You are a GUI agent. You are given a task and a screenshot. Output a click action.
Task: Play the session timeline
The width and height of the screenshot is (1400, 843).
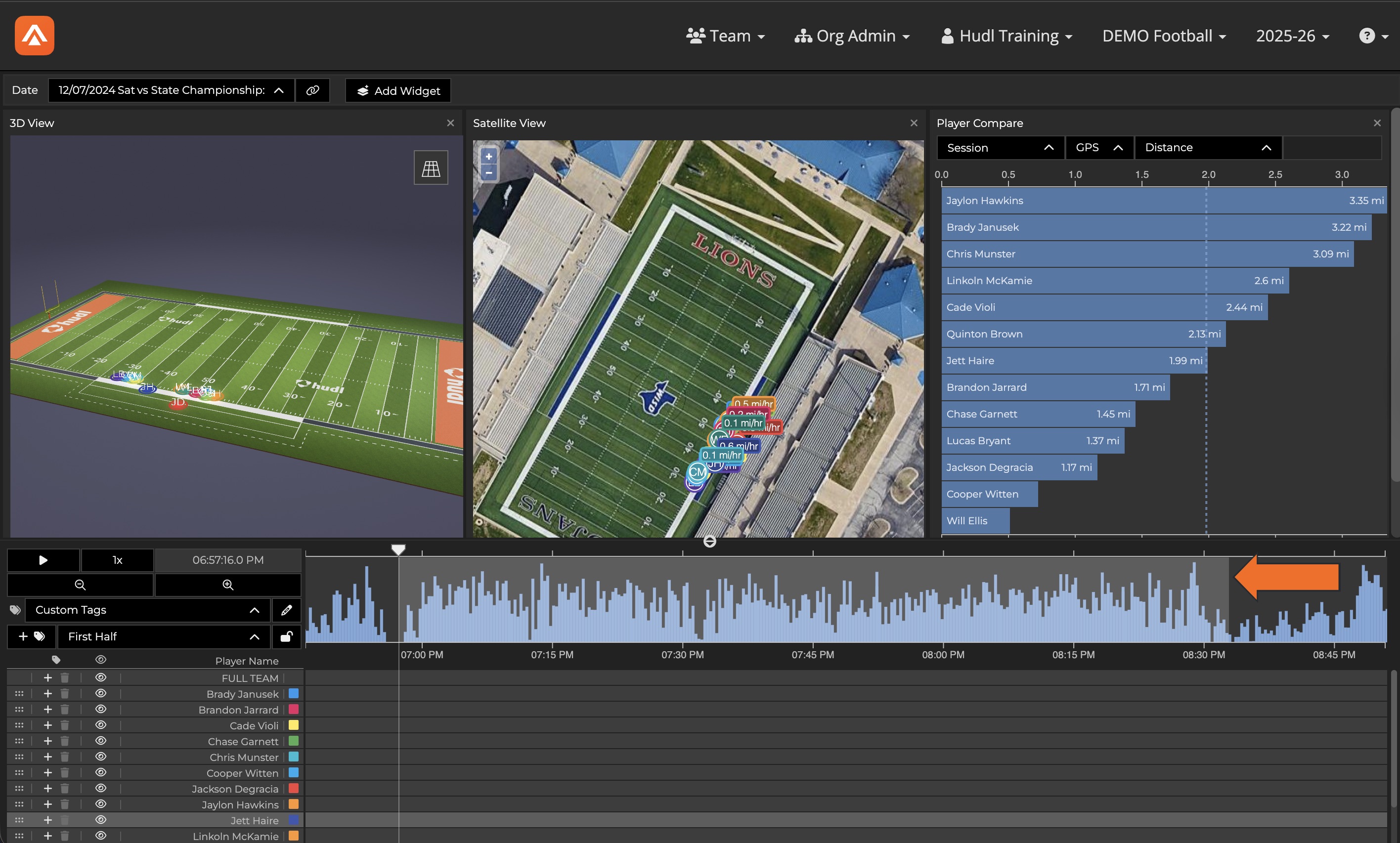click(x=43, y=560)
